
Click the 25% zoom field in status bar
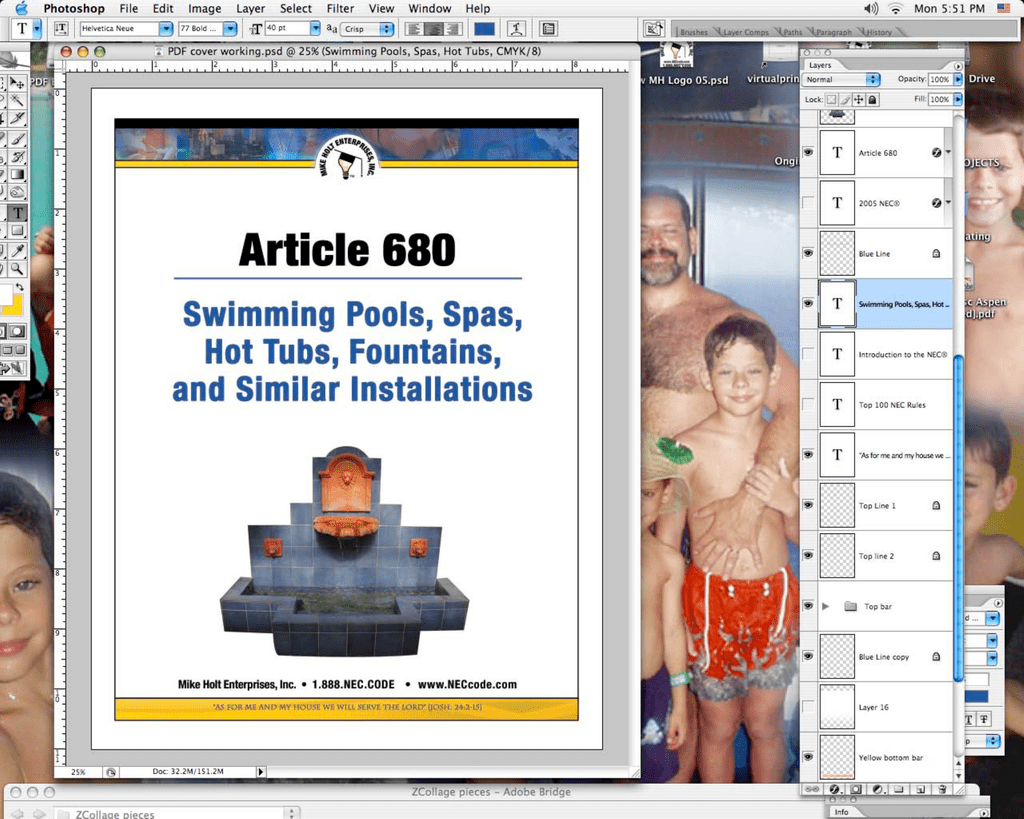tap(78, 771)
